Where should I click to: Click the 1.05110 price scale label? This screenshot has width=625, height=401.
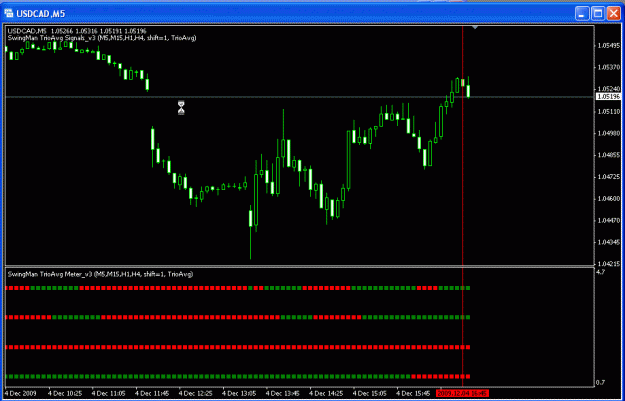608,111
